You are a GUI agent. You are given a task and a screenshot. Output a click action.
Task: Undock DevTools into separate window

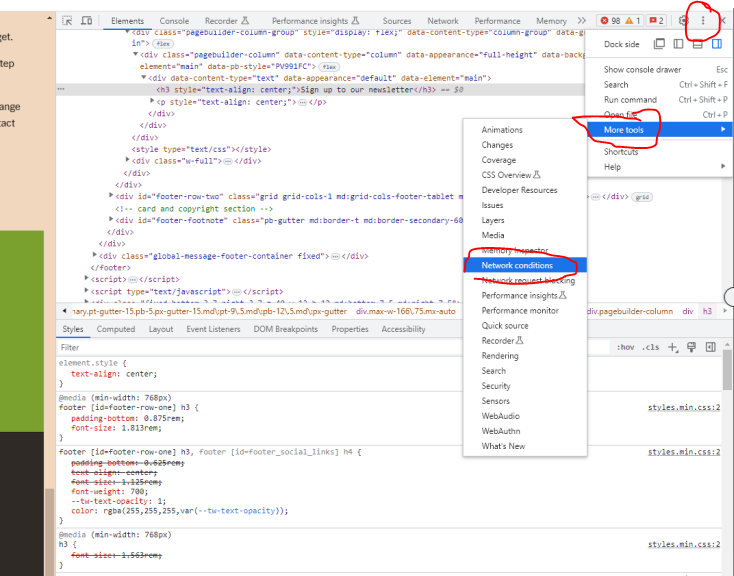pyautogui.click(x=659, y=44)
